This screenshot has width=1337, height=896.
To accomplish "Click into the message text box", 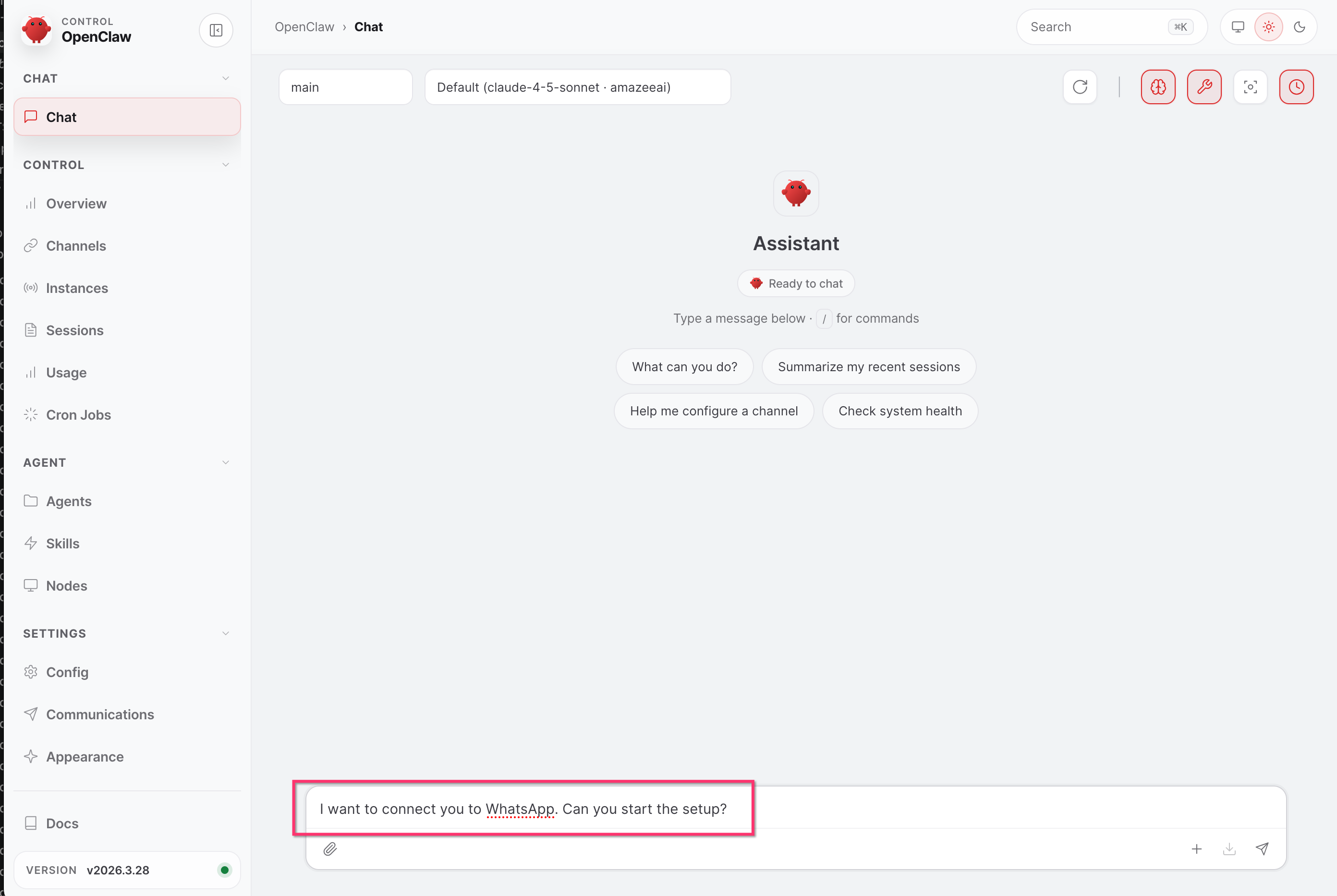I will 795,809.
